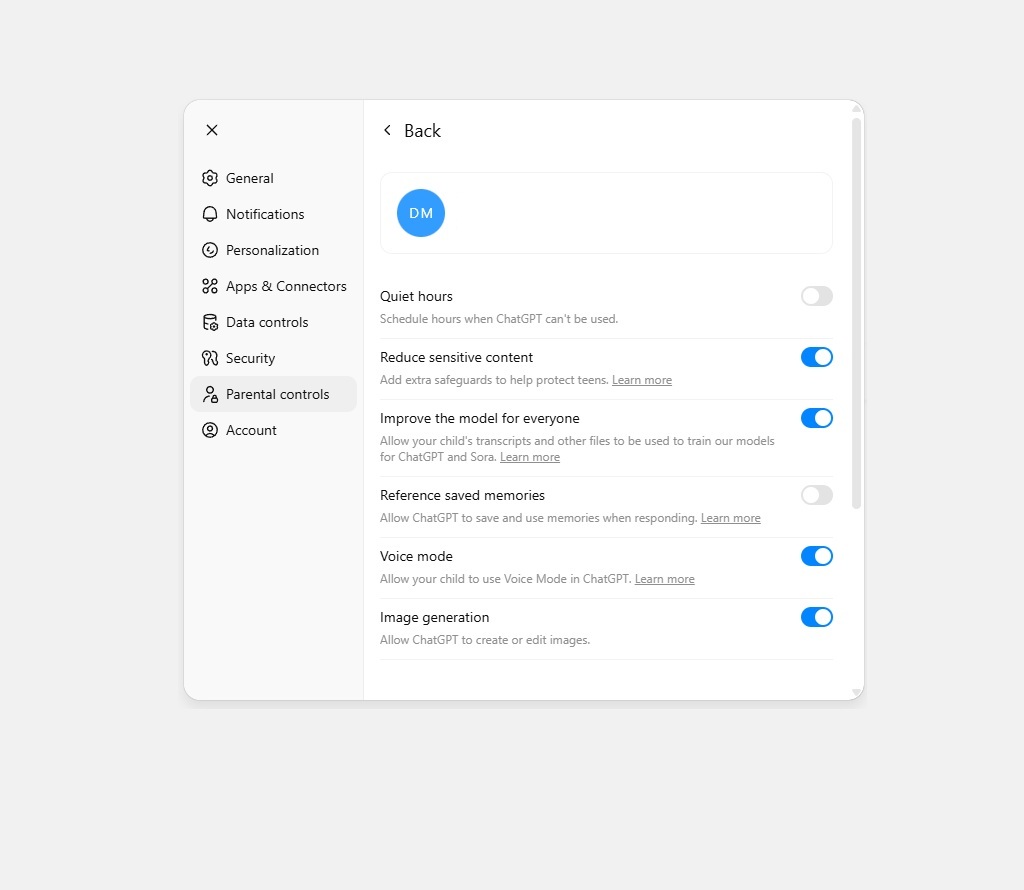Click the Notifications bell icon
Screen dimensions: 1024x890
pos(210,214)
